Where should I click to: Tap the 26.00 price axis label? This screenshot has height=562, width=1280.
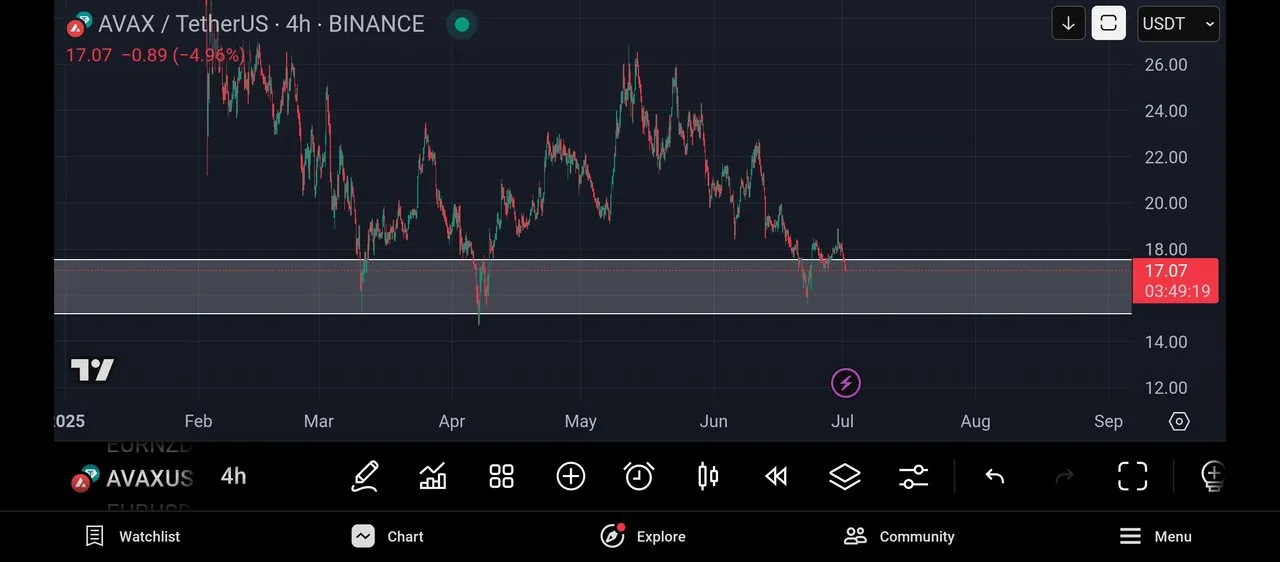(x=1166, y=65)
